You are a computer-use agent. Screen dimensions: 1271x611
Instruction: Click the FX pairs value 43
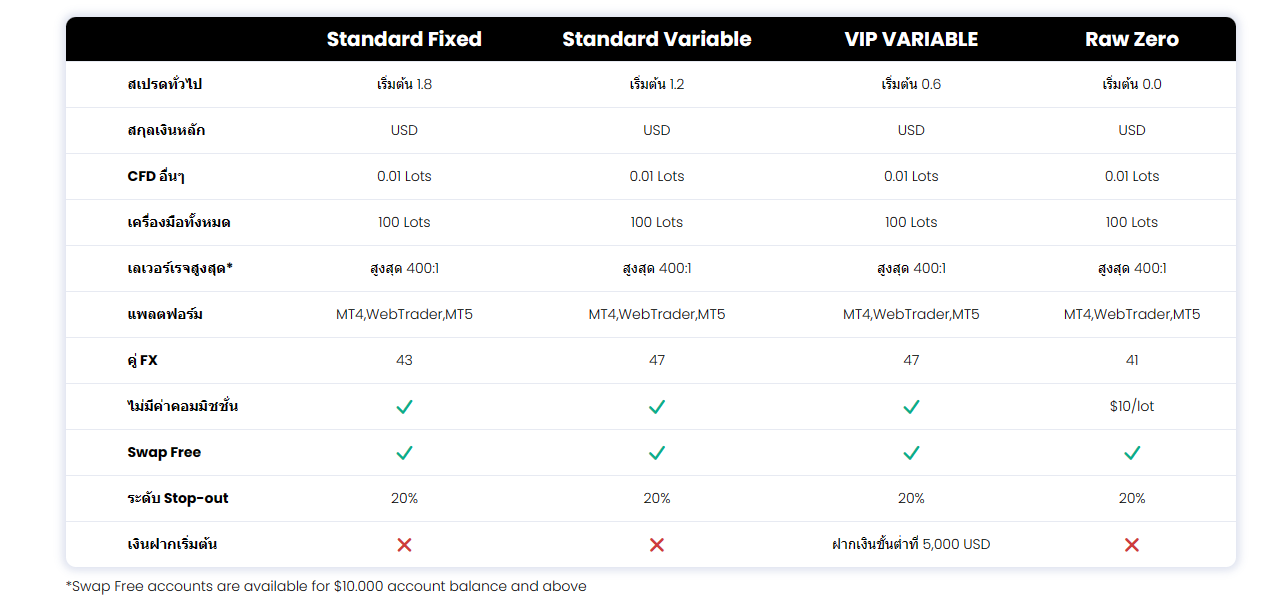coord(404,361)
